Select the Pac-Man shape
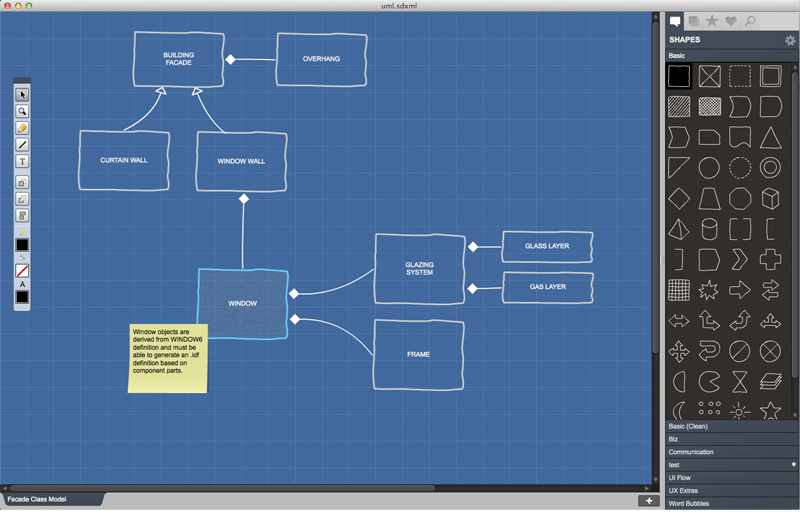The height and width of the screenshot is (516, 800). [709, 381]
